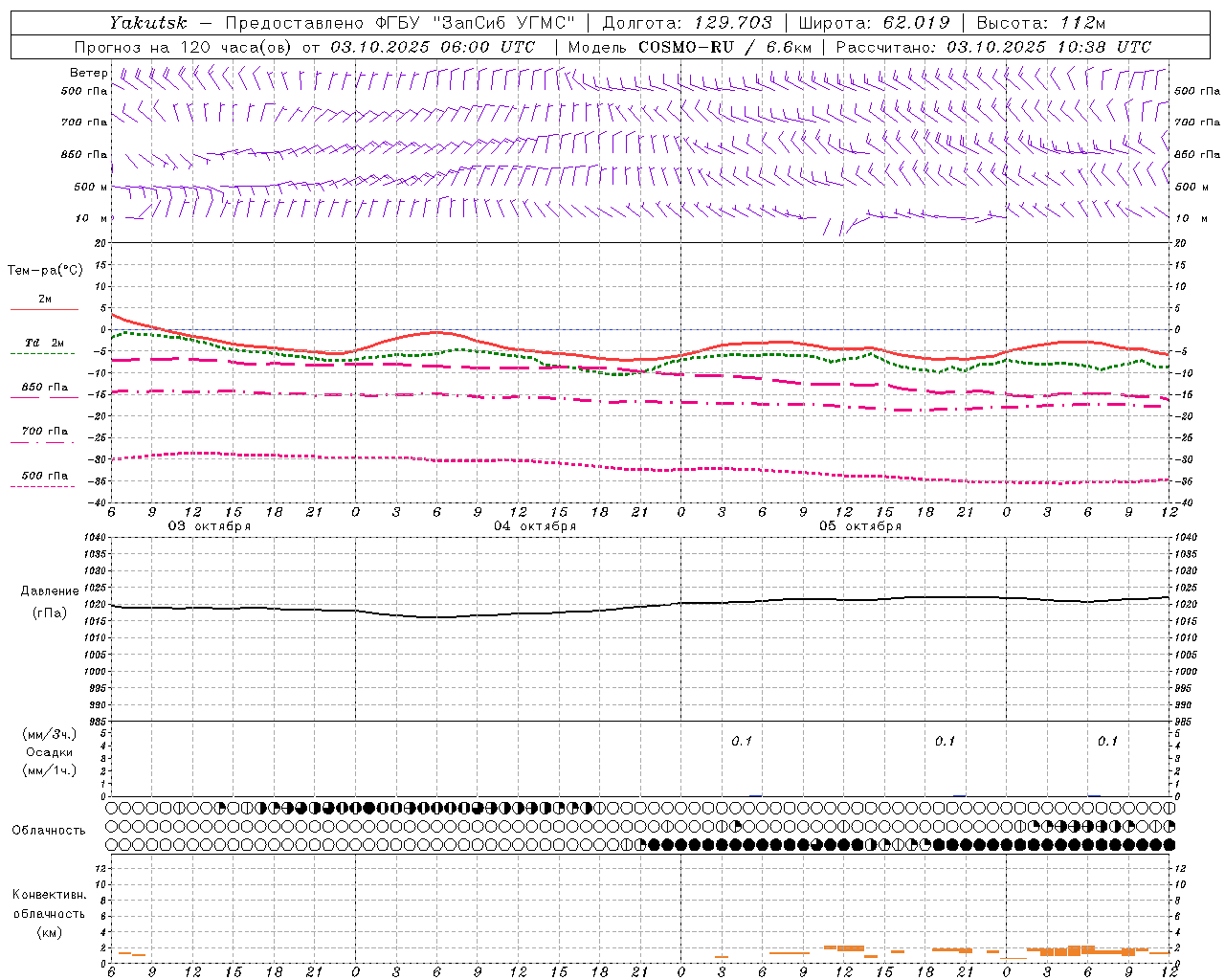Click the "(мм/3ч.)" precipitation unit label

(x=50, y=734)
